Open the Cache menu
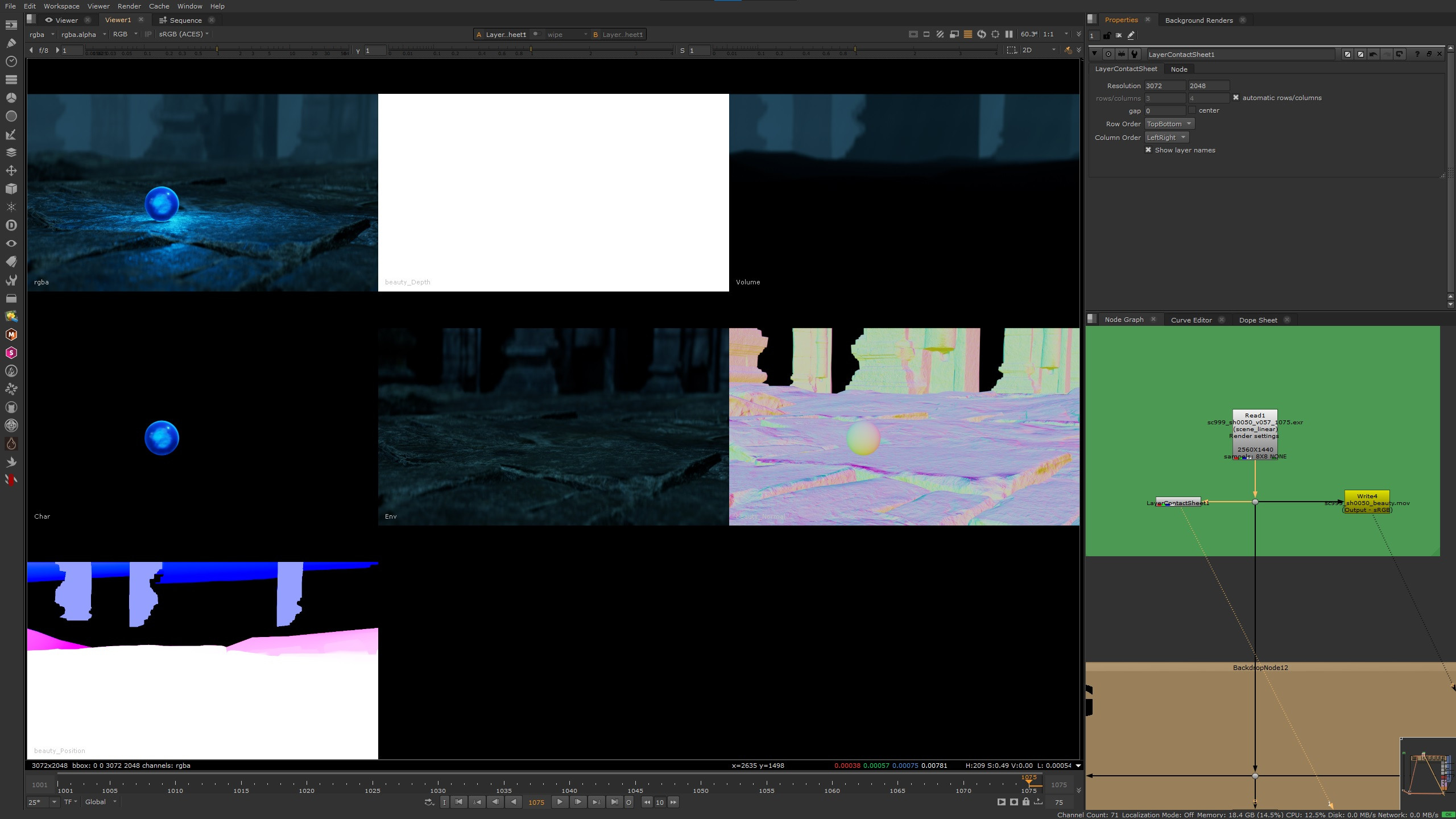Viewport: 1456px width, 819px height. coord(159,6)
